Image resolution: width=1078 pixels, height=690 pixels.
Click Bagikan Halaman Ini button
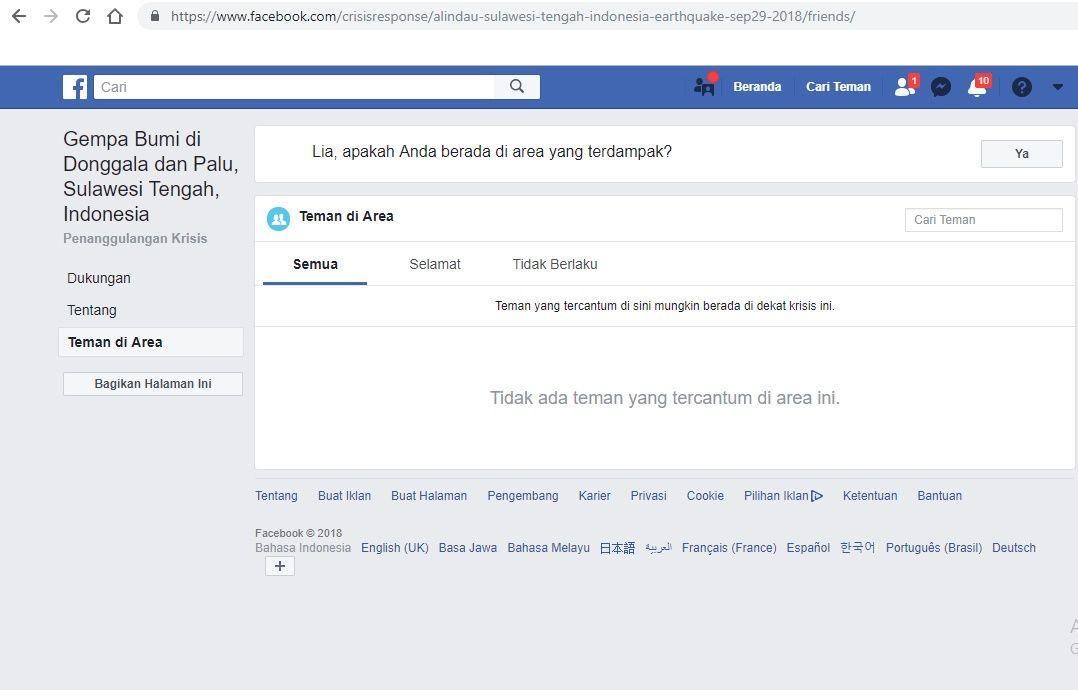pos(153,384)
